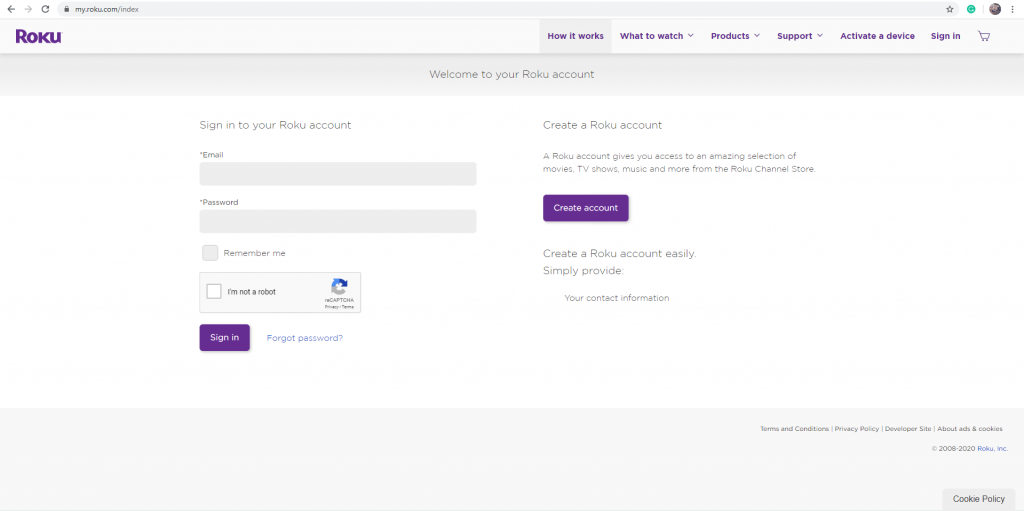Go to Activate a device
This screenshot has height=511, width=1024.
coord(877,36)
